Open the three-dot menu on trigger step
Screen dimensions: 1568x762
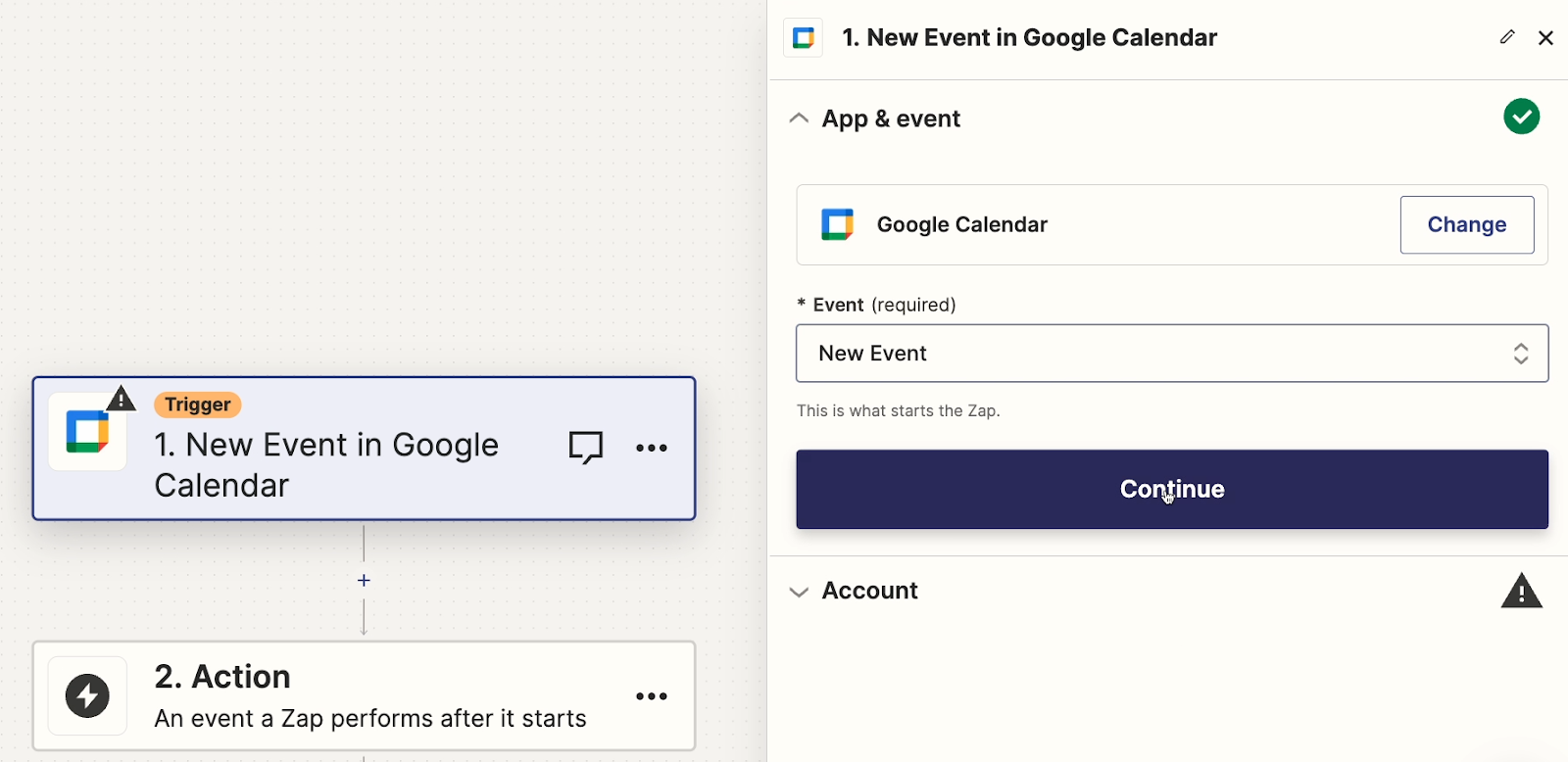tap(652, 448)
